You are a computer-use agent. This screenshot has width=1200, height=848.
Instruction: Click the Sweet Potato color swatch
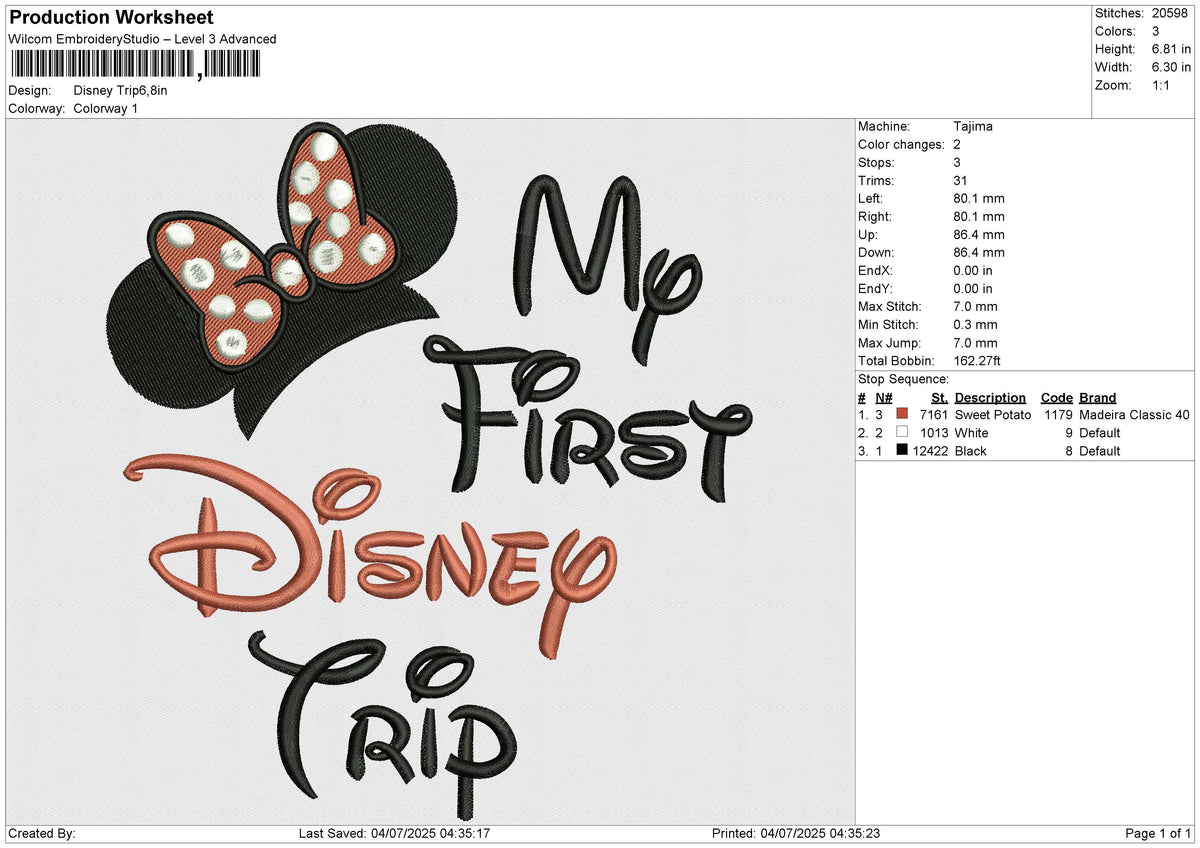coord(902,414)
